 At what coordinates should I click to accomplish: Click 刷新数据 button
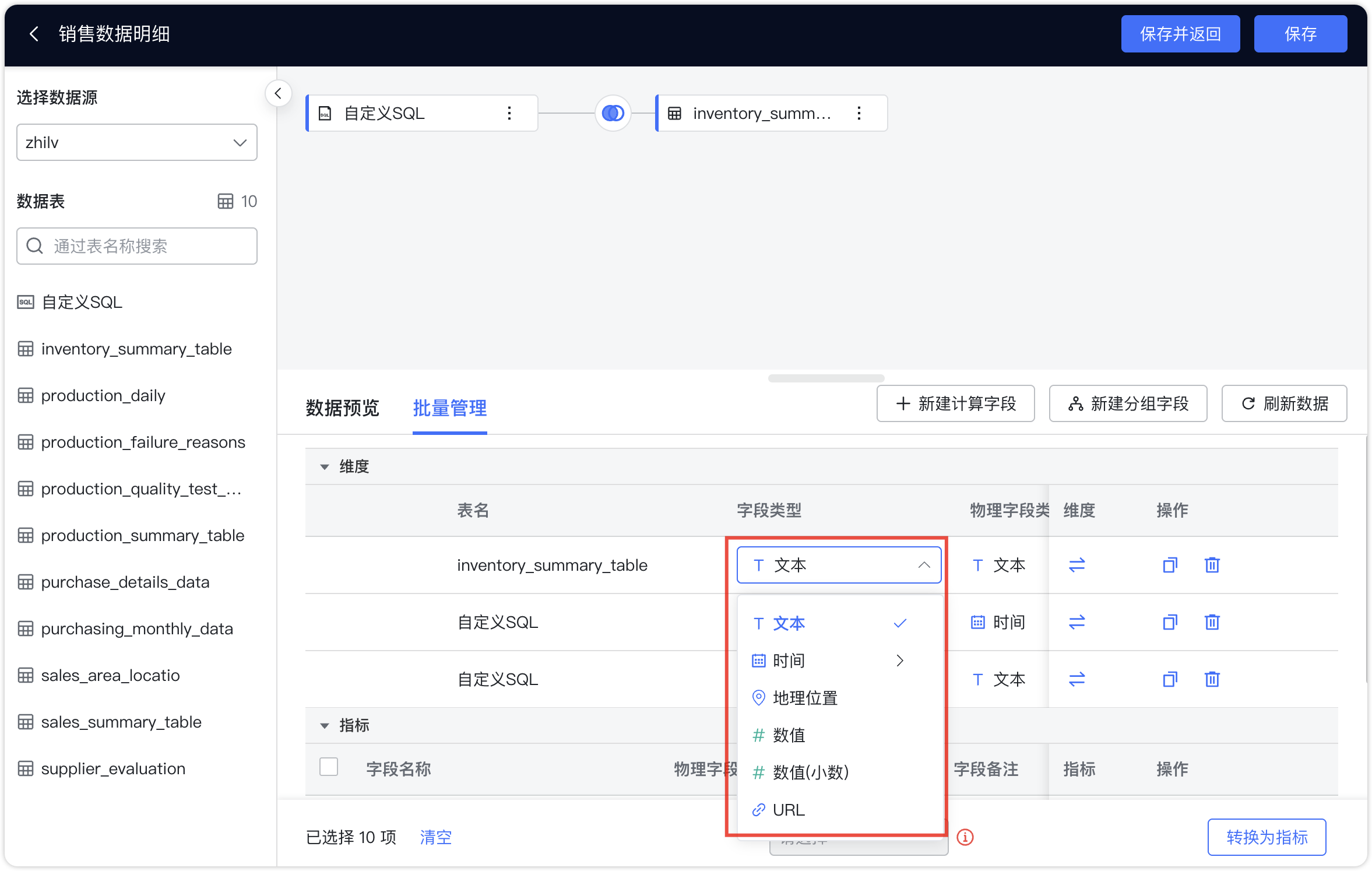(1284, 403)
